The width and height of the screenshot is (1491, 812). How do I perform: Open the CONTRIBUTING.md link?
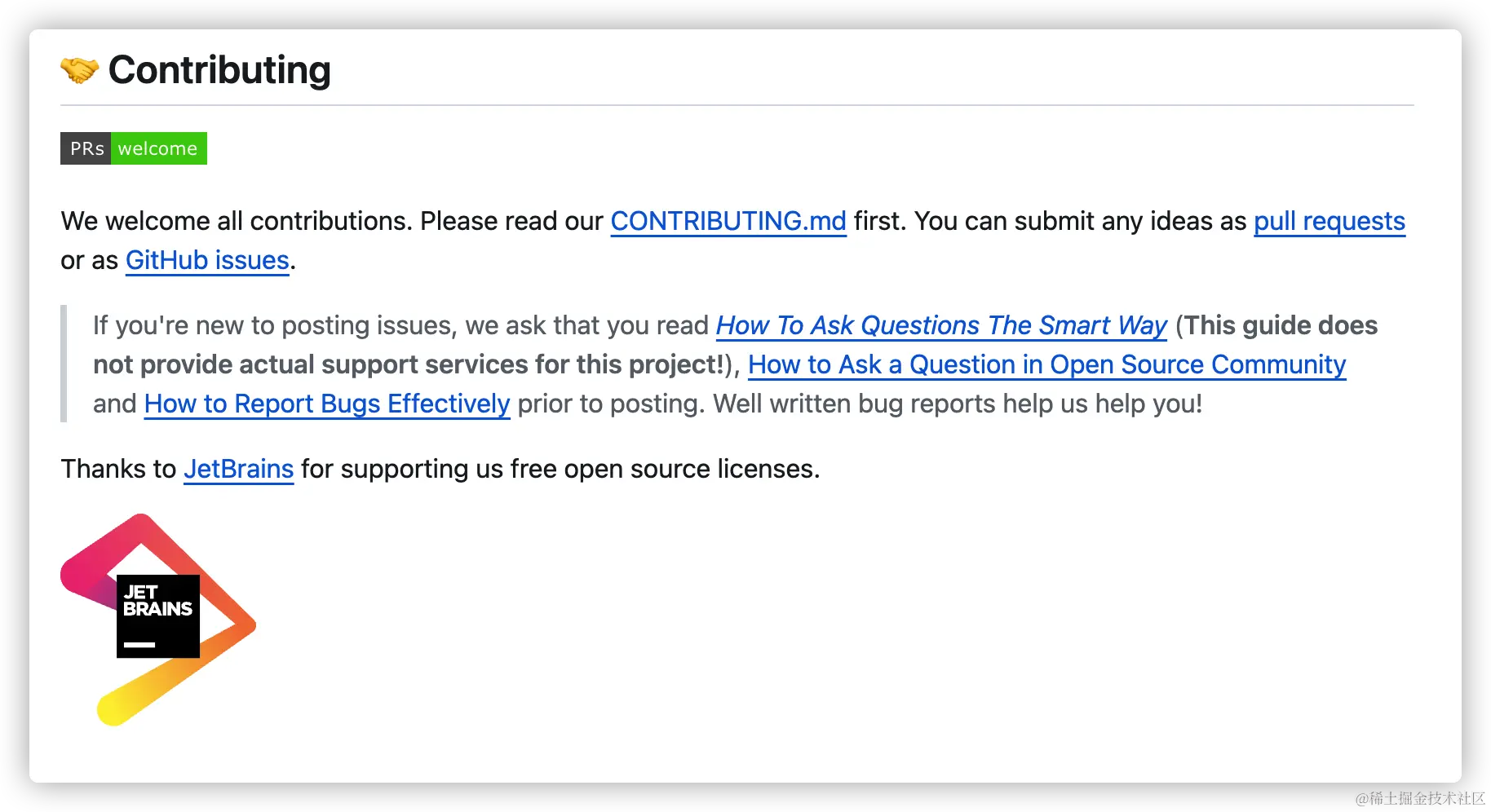(x=728, y=221)
